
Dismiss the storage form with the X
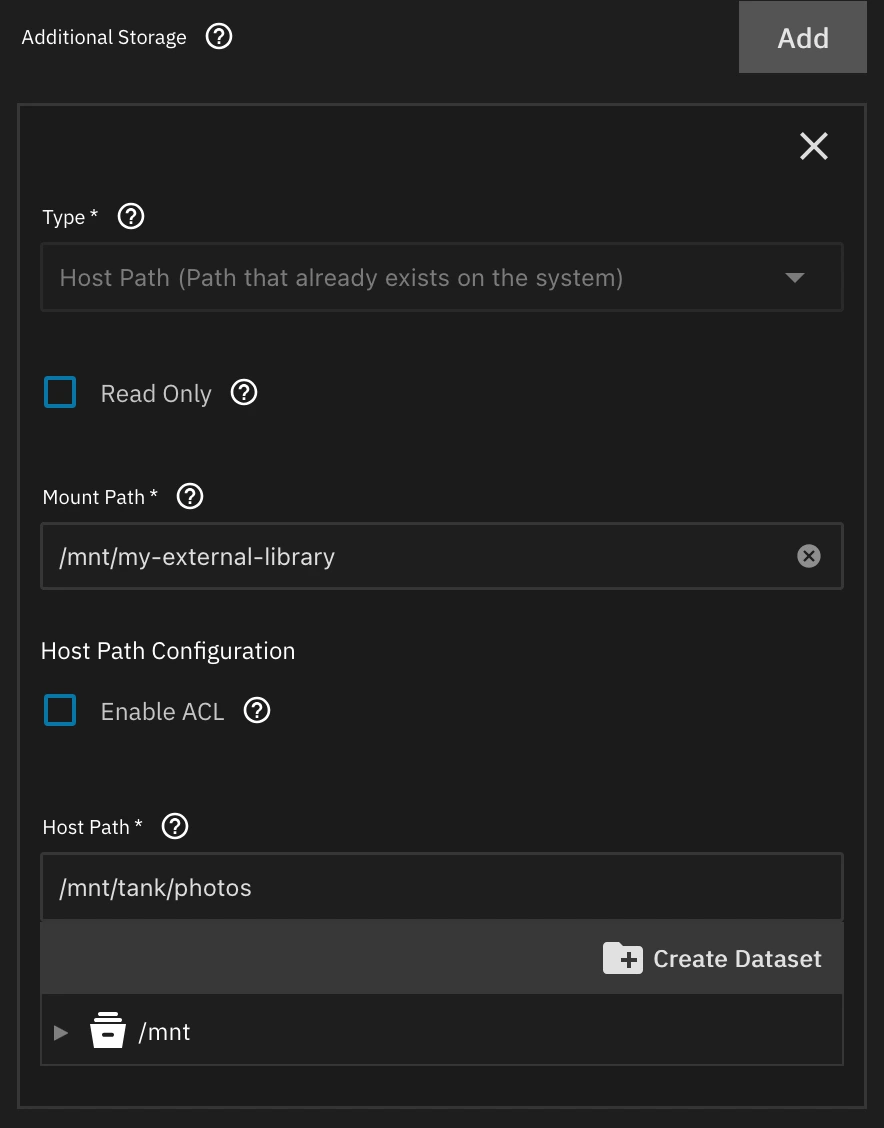[x=813, y=146]
